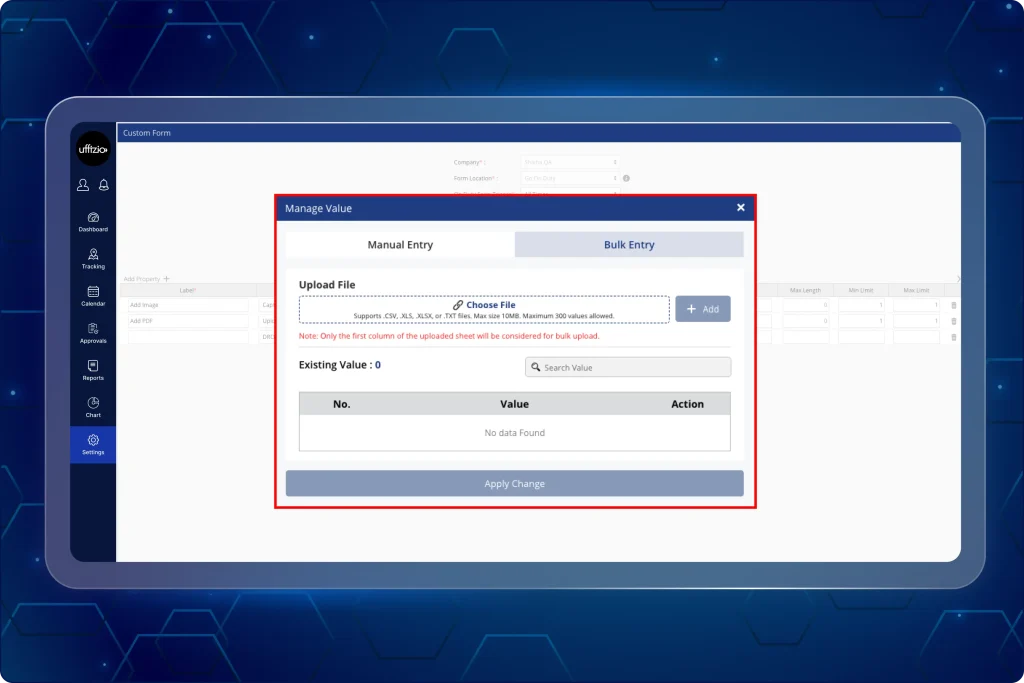Click the Upload File heading
The height and width of the screenshot is (683, 1024).
(x=327, y=285)
